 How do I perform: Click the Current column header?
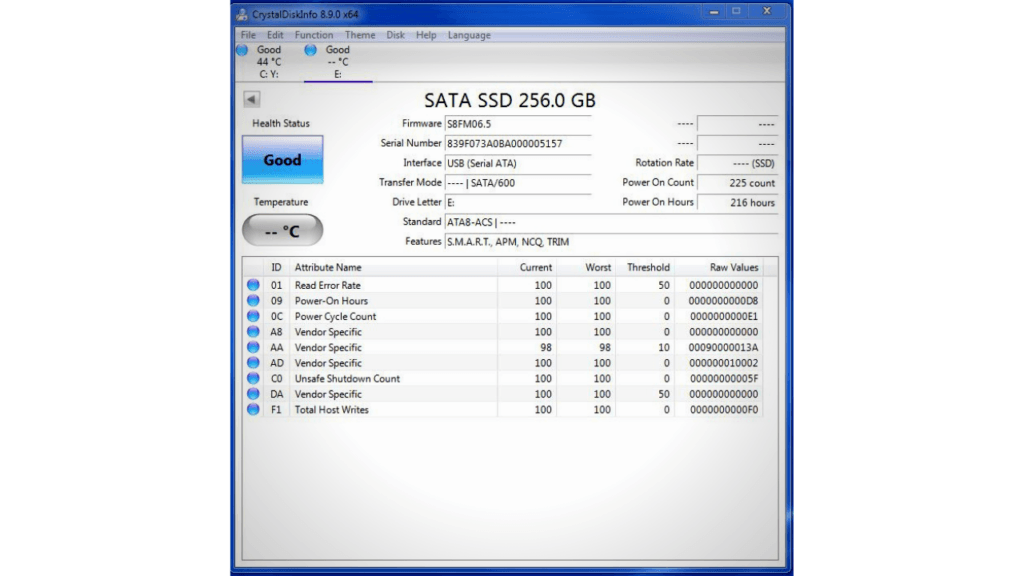tap(527, 267)
